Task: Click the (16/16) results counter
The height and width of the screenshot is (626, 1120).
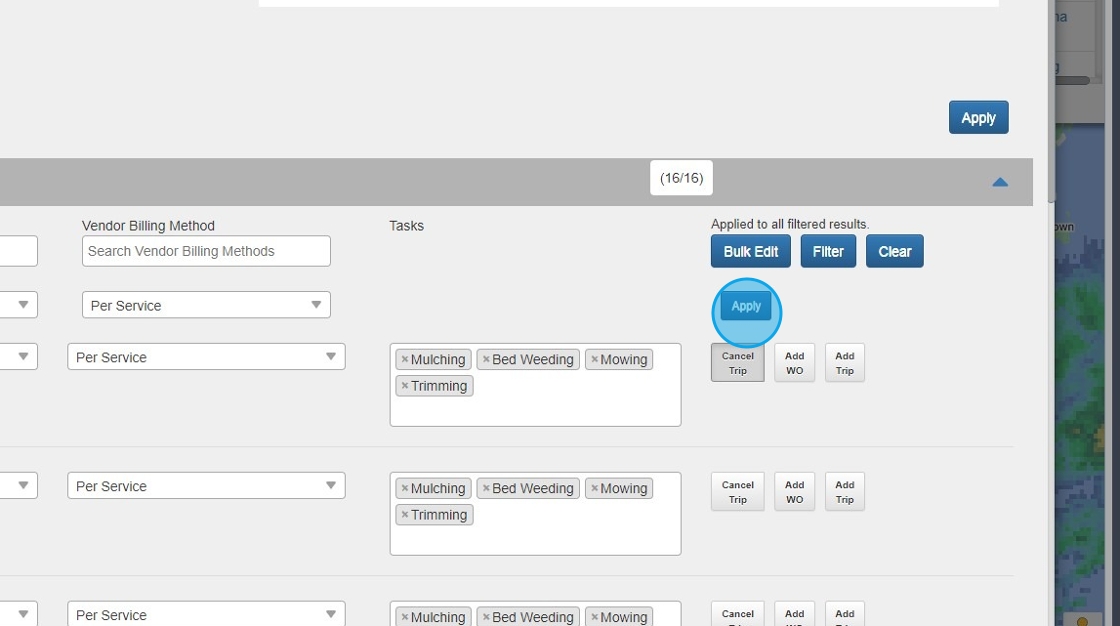Action: pos(681,178)
